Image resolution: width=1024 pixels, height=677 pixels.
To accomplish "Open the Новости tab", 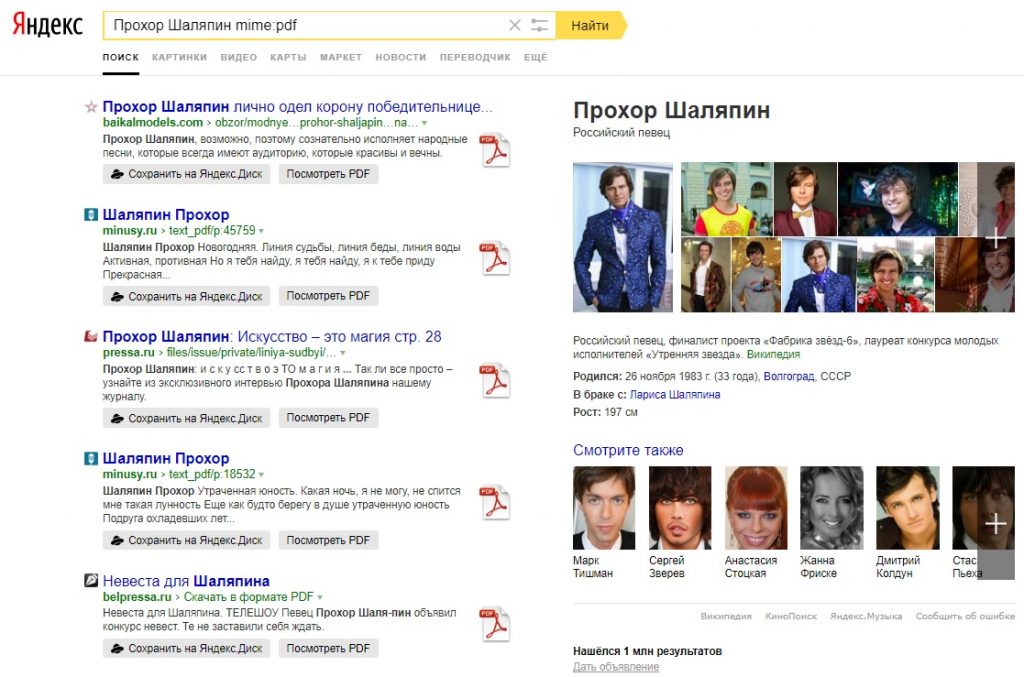I will click(400, 58).
